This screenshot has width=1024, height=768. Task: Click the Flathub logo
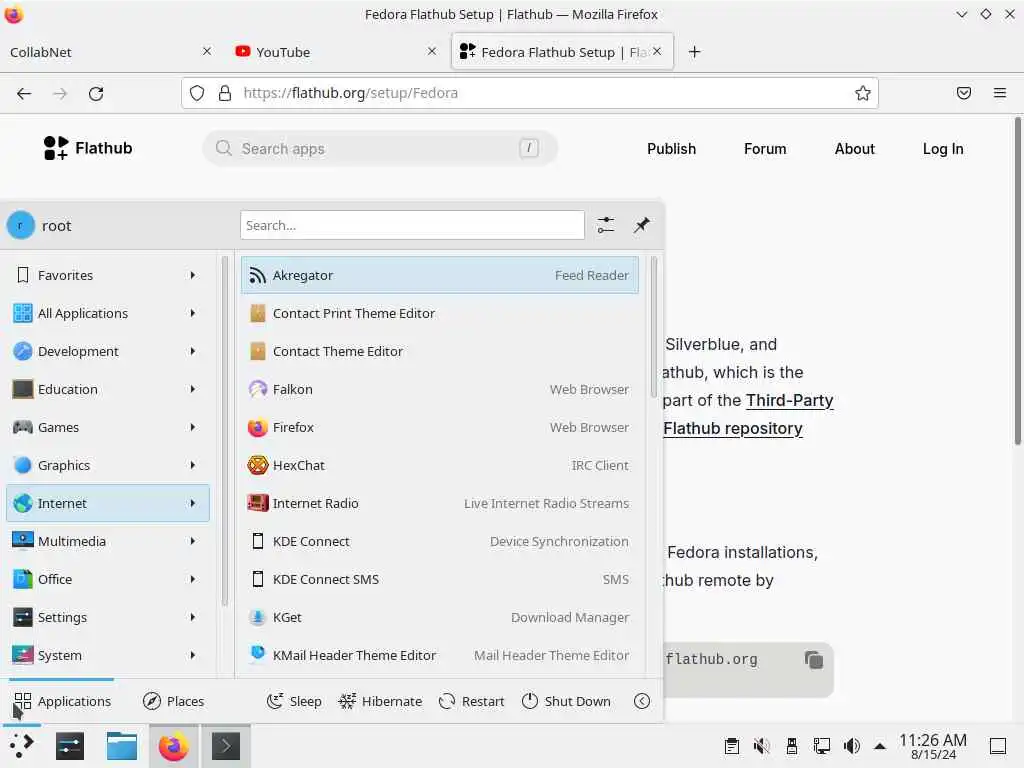[x=88, y=148]
